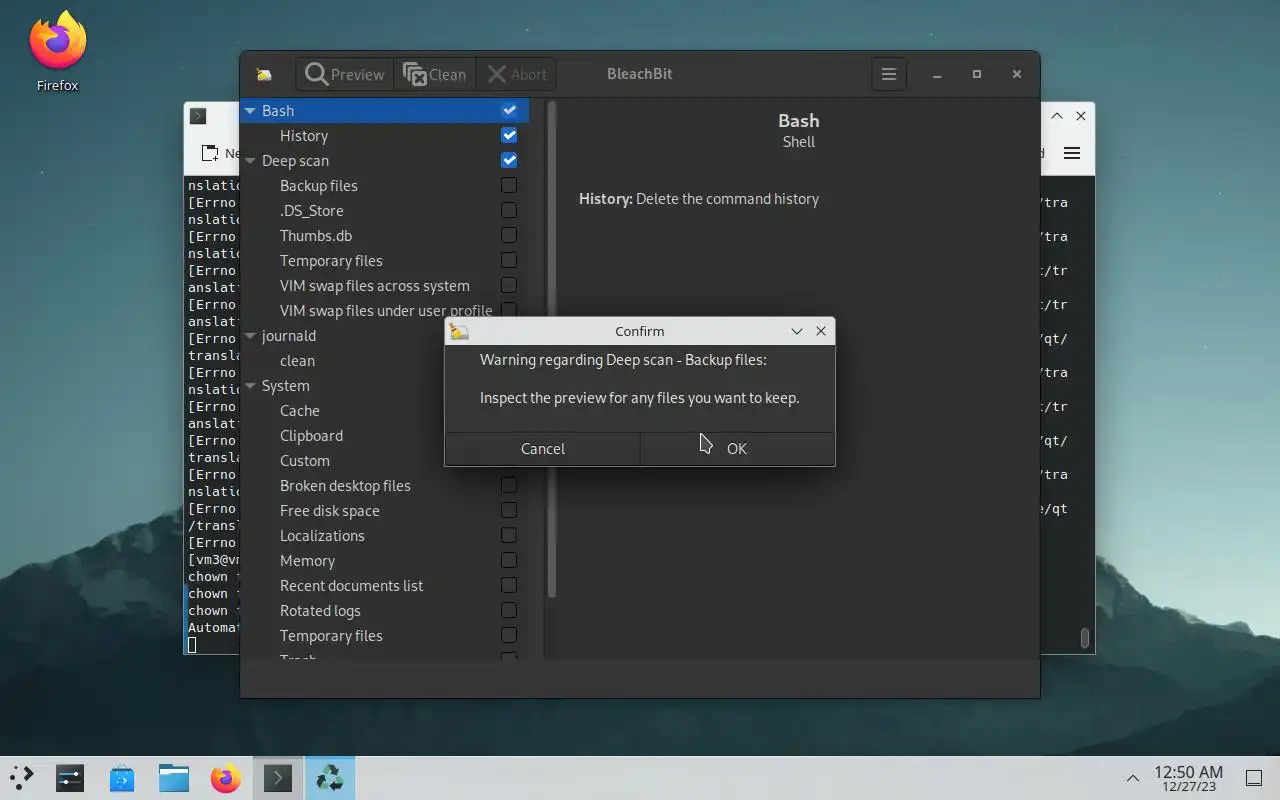Check Temporary files under Deep scan
The height and width of the screenshot is (800, 1280).
click(x=509, y=260)
